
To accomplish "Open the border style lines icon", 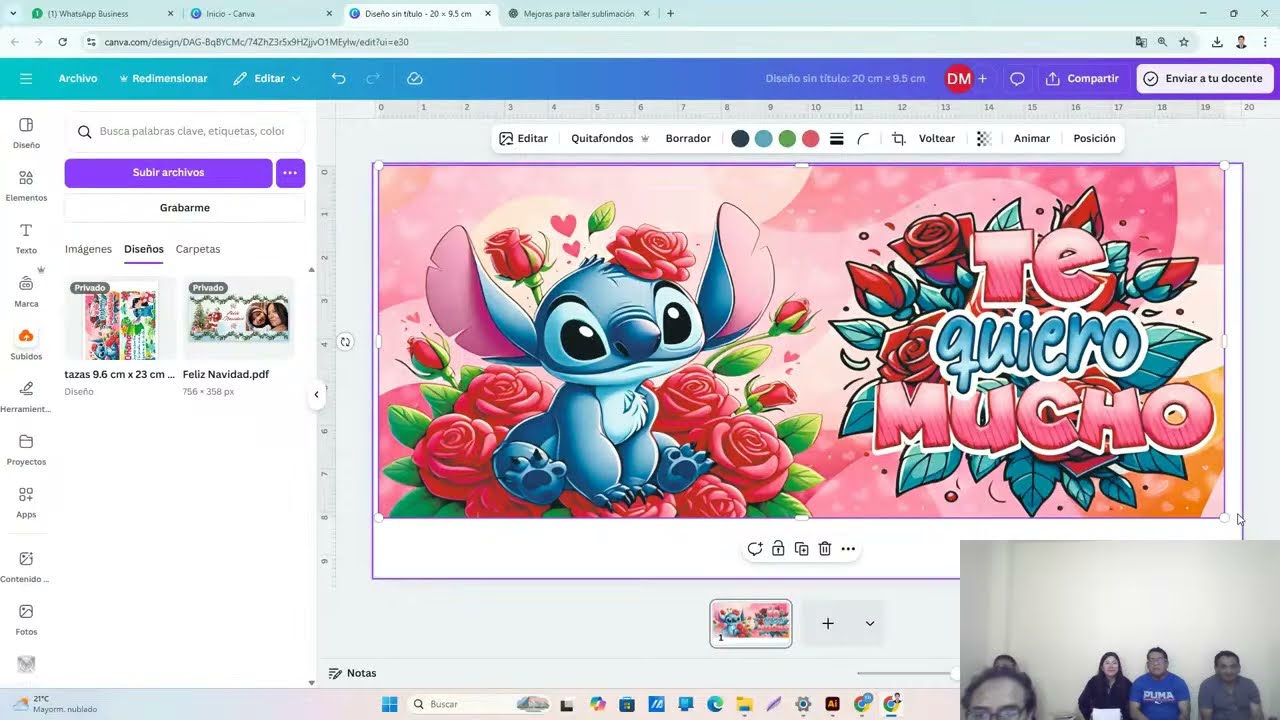I will (x=837, y=139).
